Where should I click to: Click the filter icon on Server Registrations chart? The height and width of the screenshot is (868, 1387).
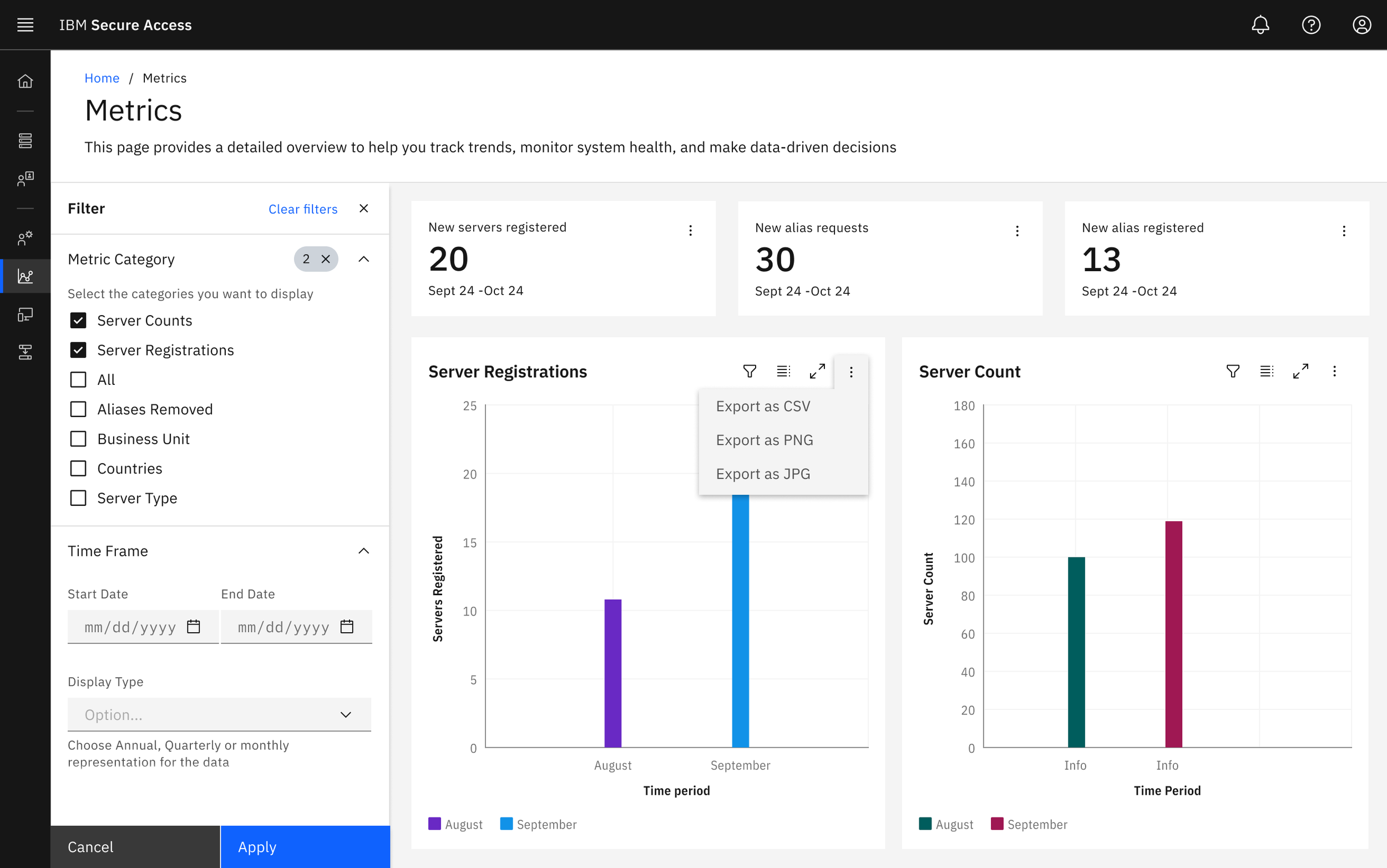tap(750, 372)
